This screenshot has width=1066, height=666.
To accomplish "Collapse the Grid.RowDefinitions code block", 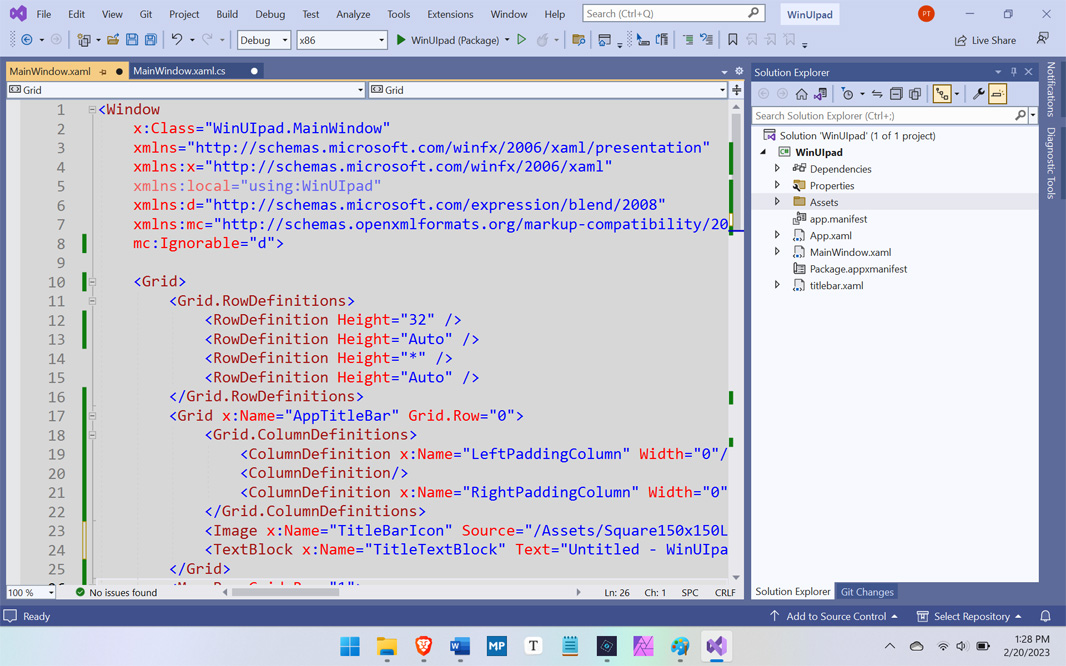I will point(92,300).
